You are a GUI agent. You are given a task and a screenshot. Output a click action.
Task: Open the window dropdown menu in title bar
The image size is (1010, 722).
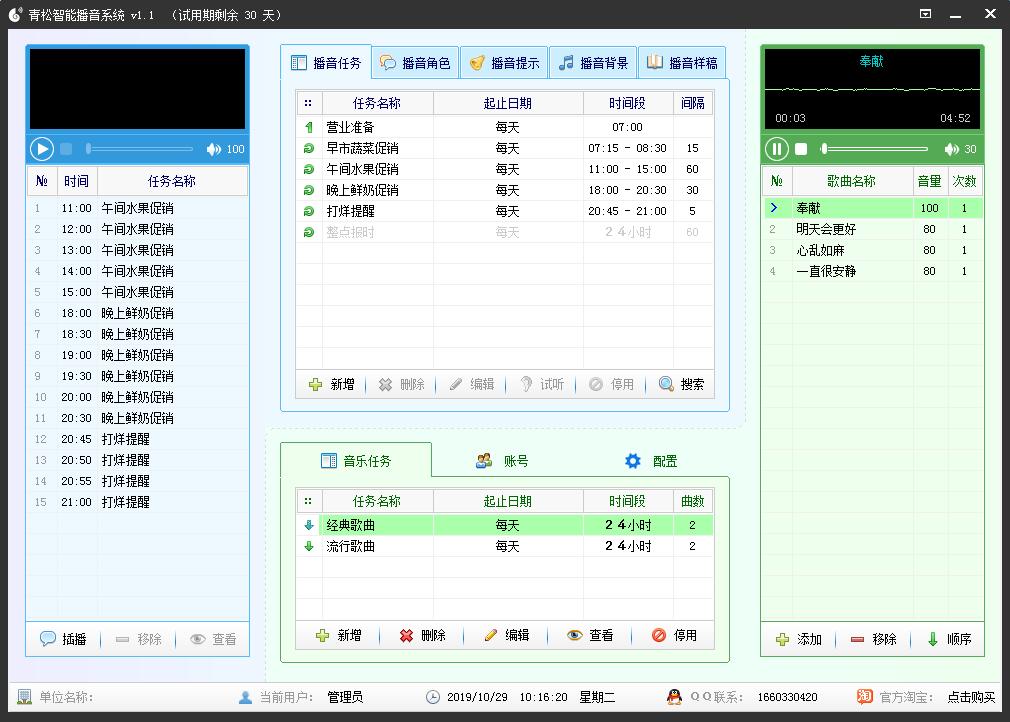[925, 14]
